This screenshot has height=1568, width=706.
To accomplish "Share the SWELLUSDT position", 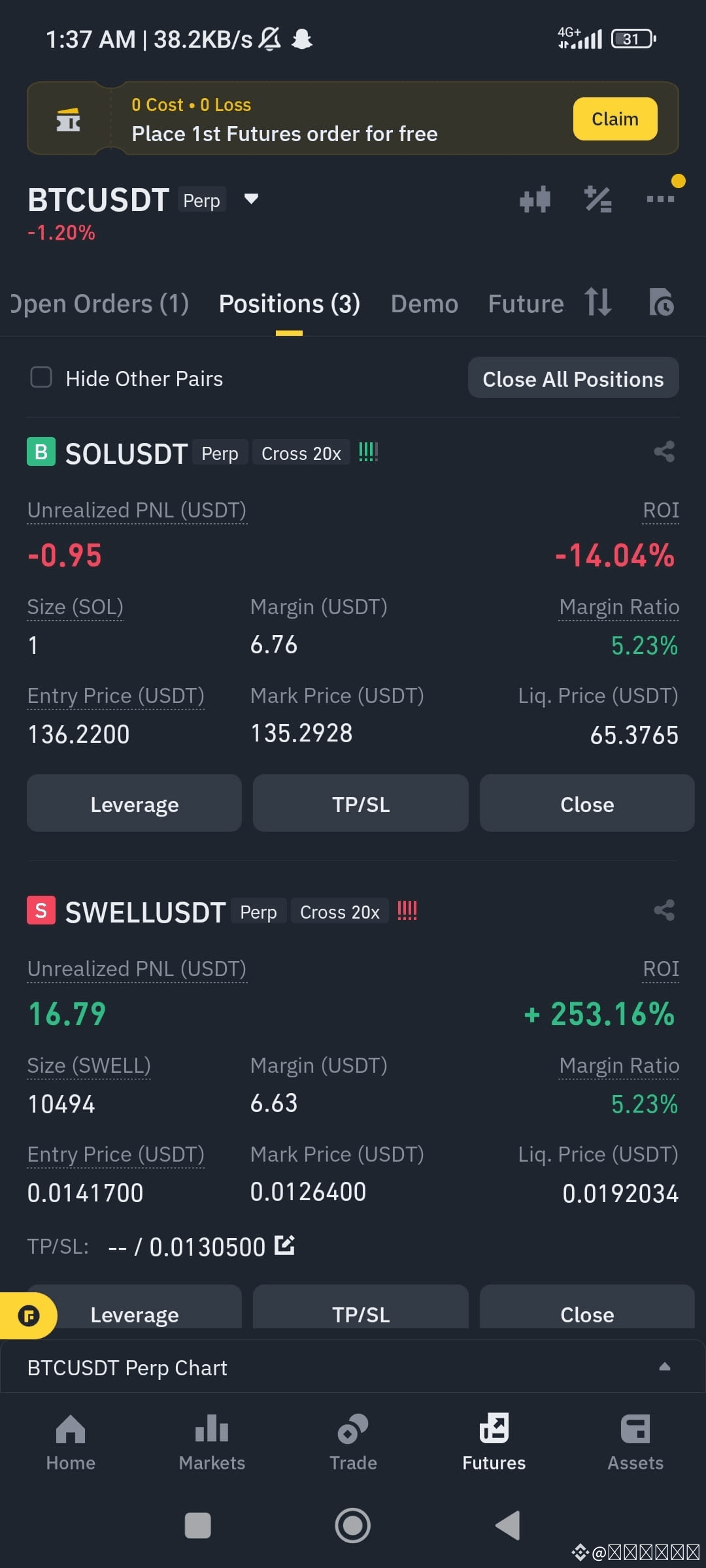I will pos(664,910).
